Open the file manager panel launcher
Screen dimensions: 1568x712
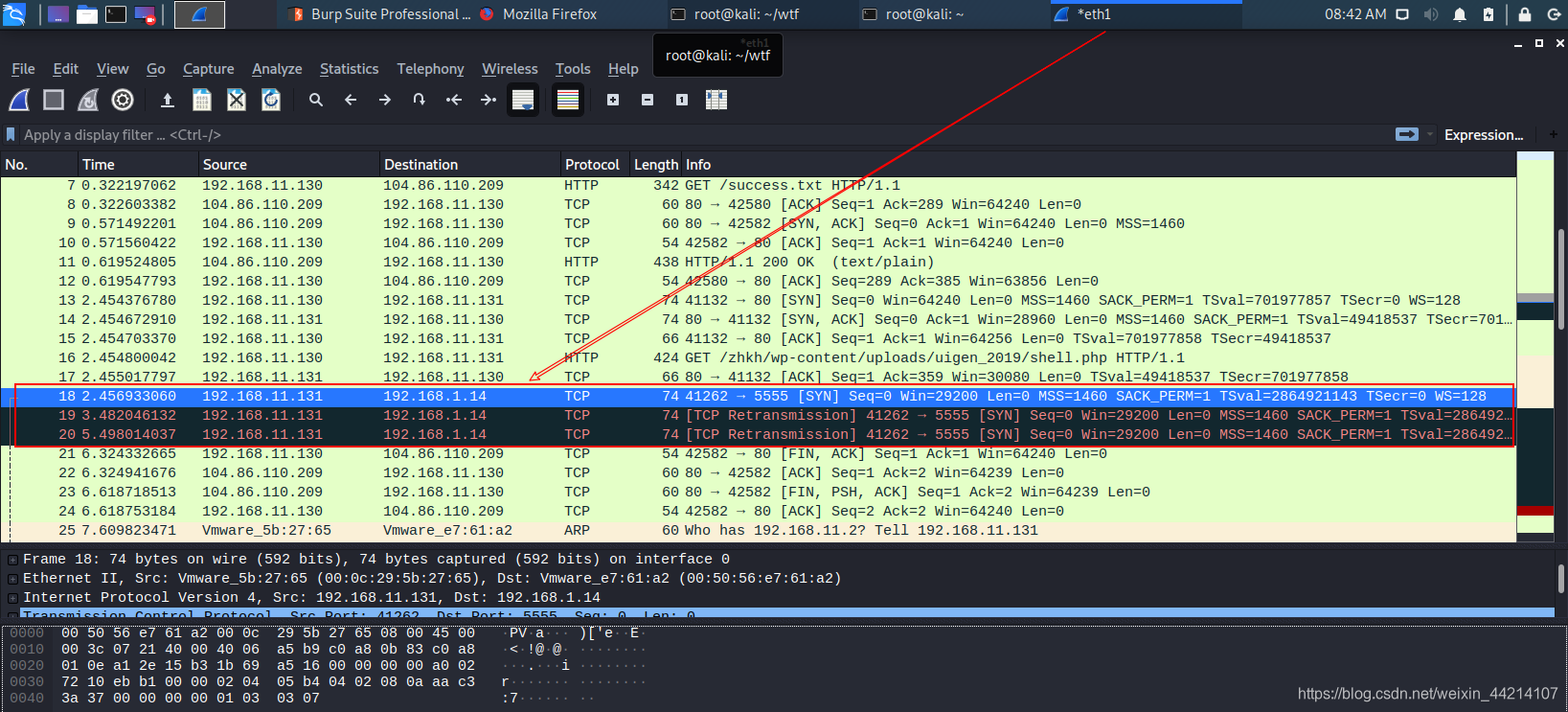[87, 14]
